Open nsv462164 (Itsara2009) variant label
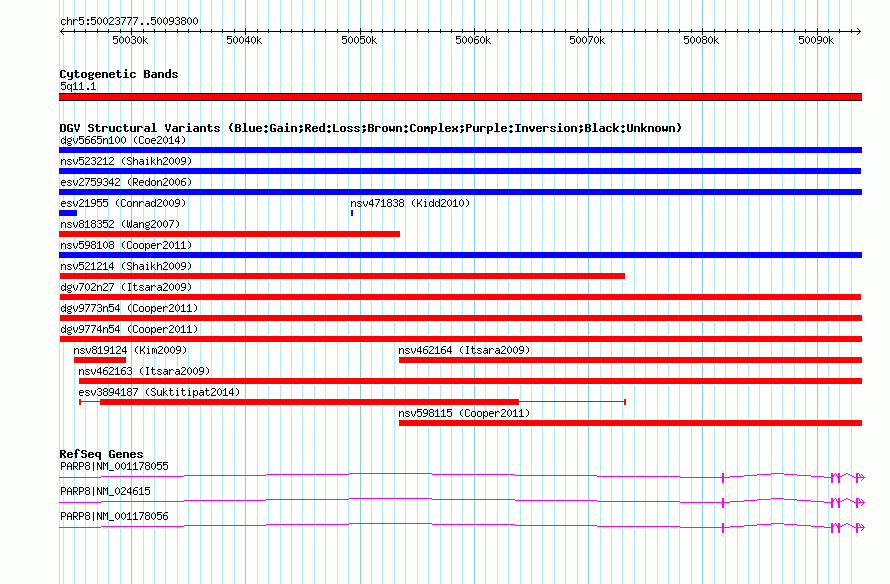Image resolution: width=890 pixels, height=584 pixels. click(x=464, y=350)
